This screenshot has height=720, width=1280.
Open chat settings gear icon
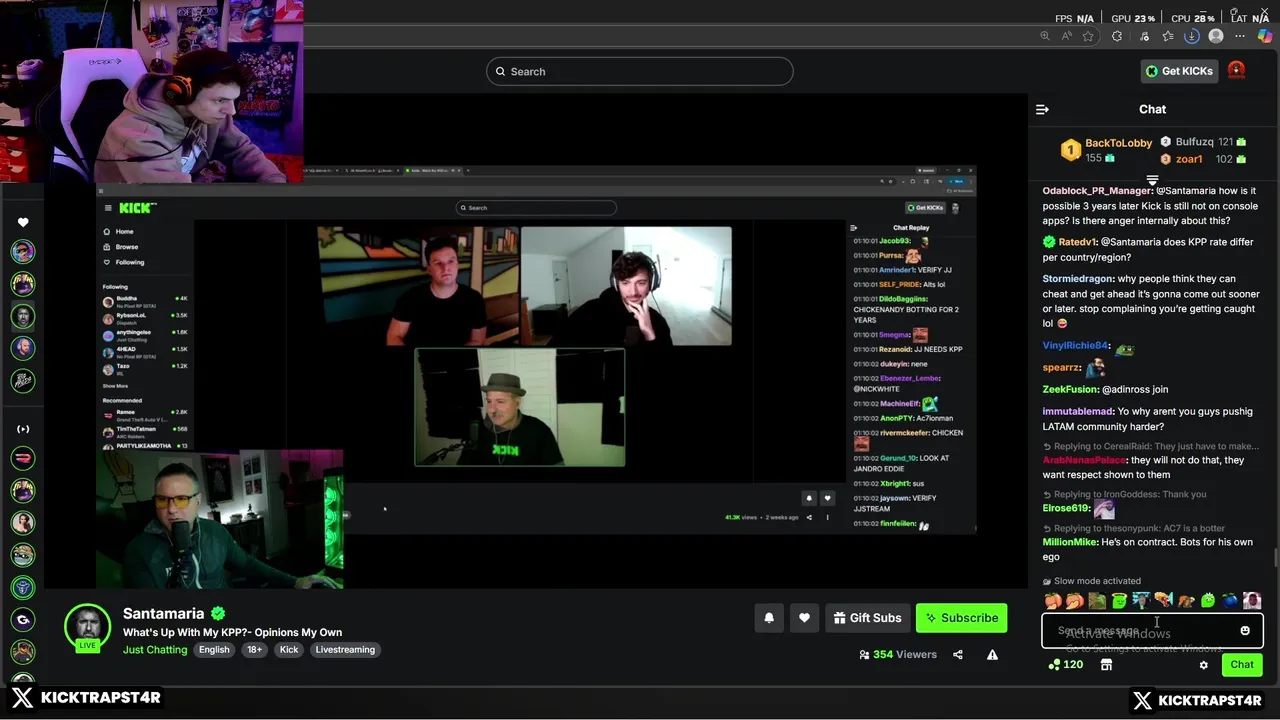click(x=1204, y=665)
